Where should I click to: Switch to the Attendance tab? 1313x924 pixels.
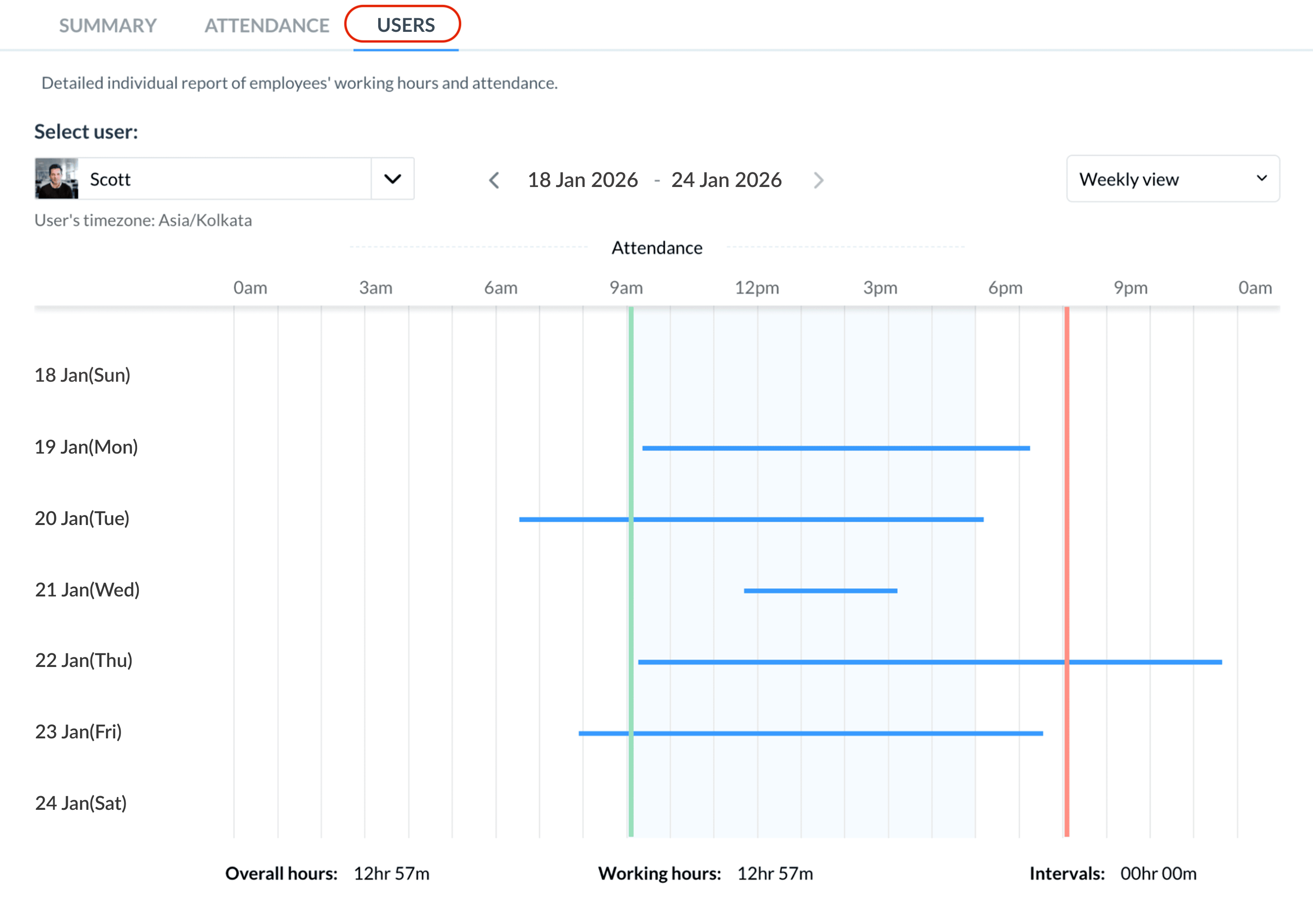click(x=267, y=26)
